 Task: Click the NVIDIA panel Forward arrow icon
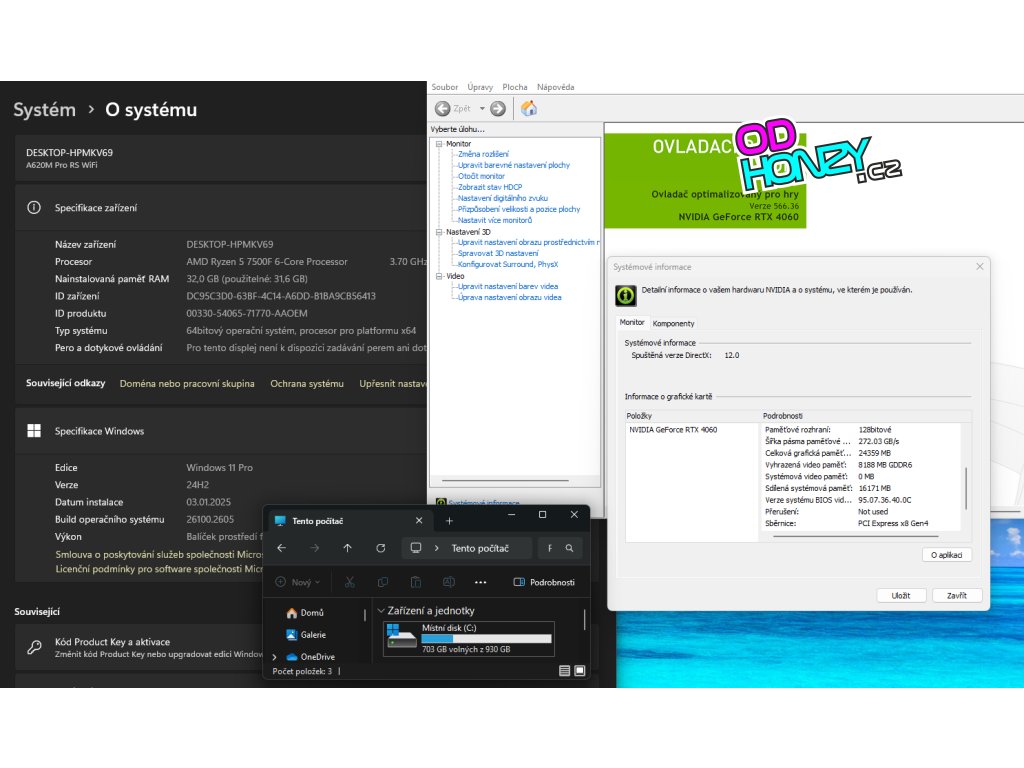498,108
